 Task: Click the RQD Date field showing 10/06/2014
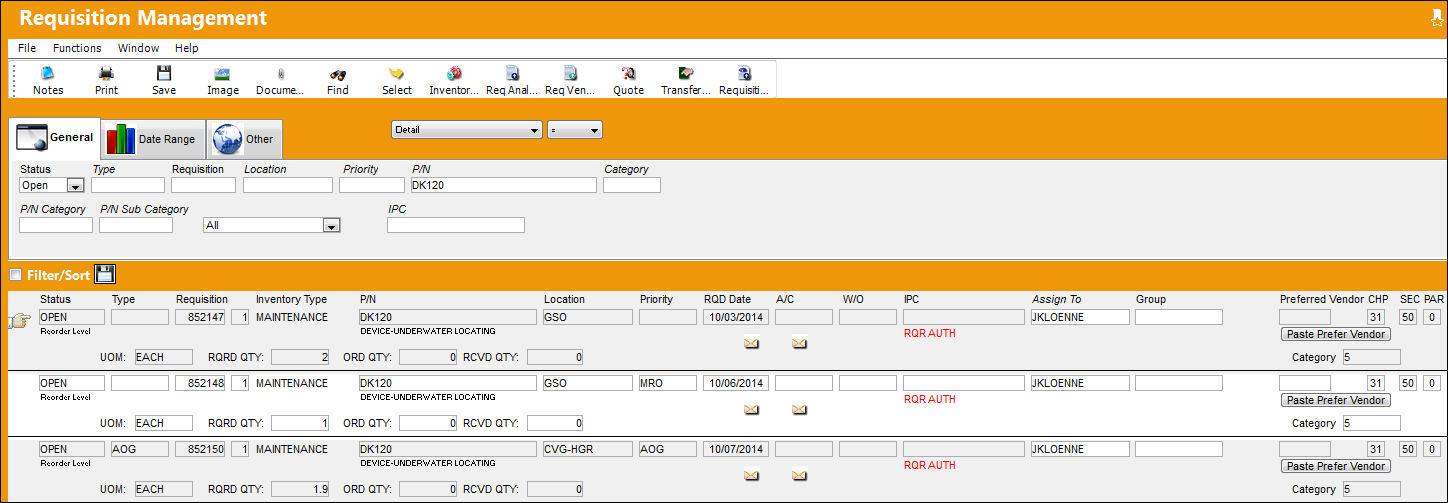coord(735,383)
